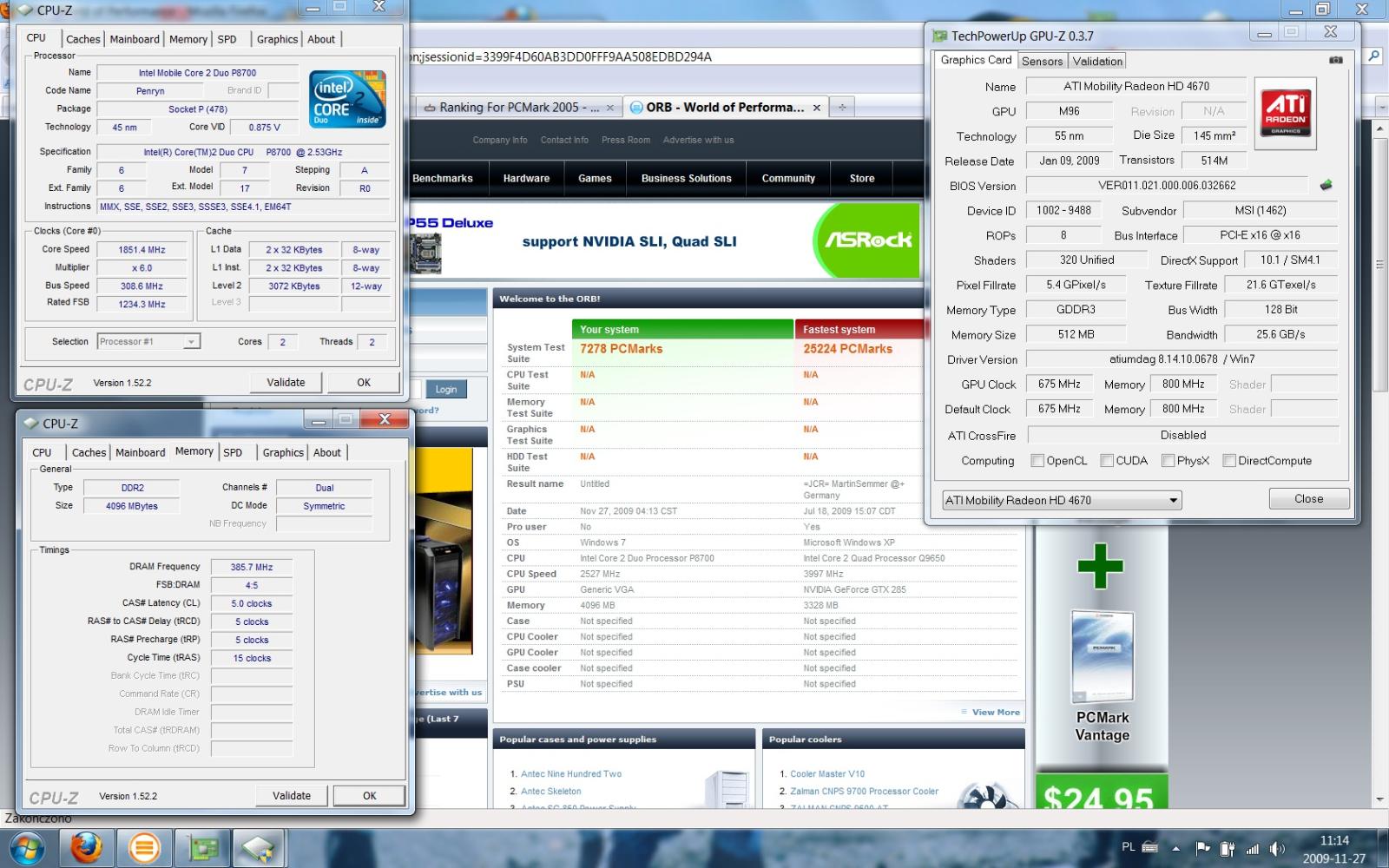Click the browser vertical scrollbar down arrow
This screenshot has height=868, width=1389.
pyautogui.click(x=1380, y=799)
